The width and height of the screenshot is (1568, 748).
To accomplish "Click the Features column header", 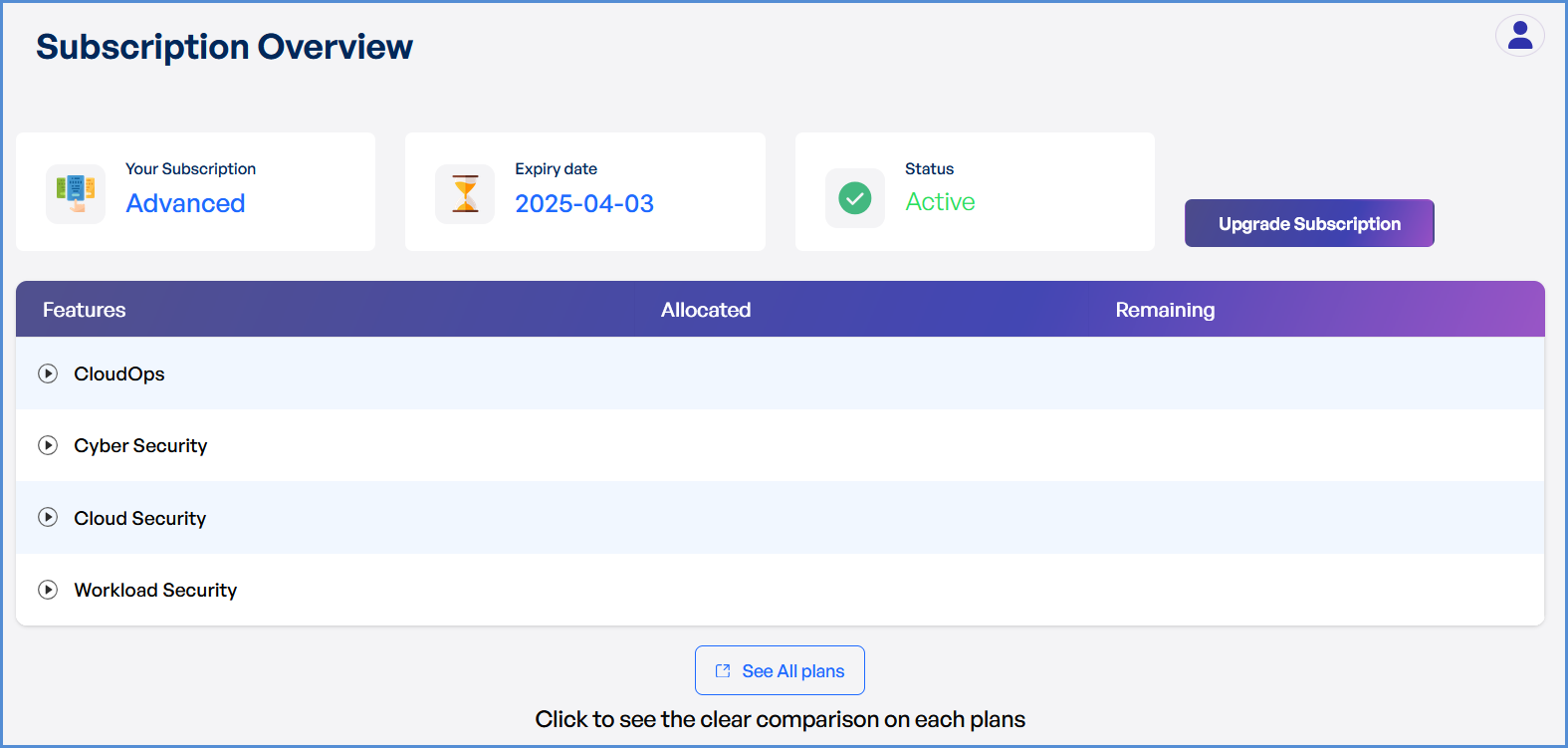I will pos(85,310).
